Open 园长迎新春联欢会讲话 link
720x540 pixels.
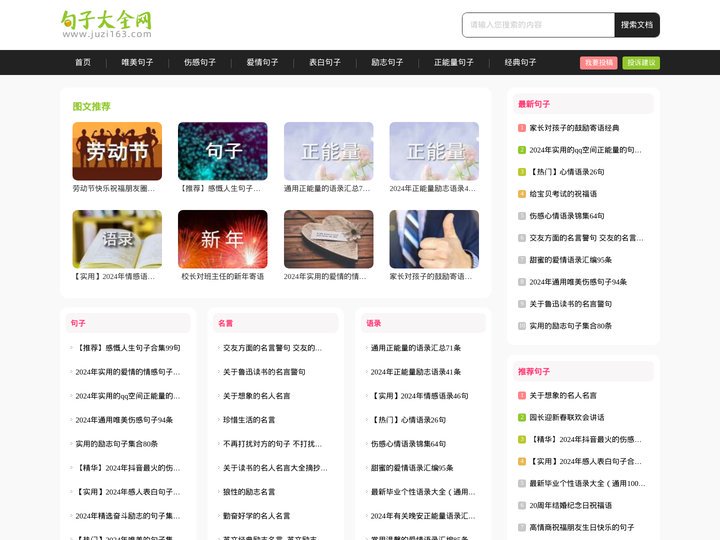point(567,417)
